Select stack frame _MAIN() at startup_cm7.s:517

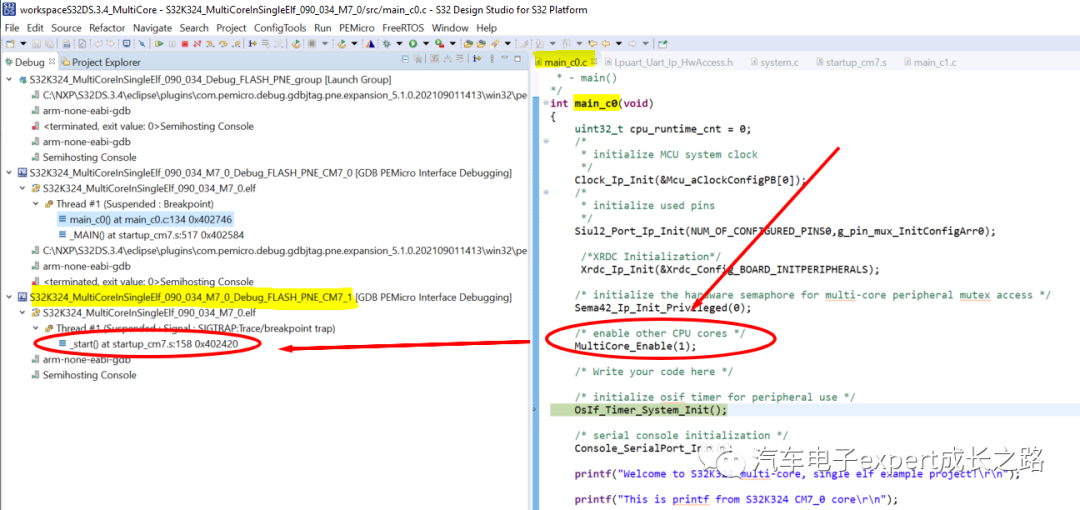click(x=152, y=235)
